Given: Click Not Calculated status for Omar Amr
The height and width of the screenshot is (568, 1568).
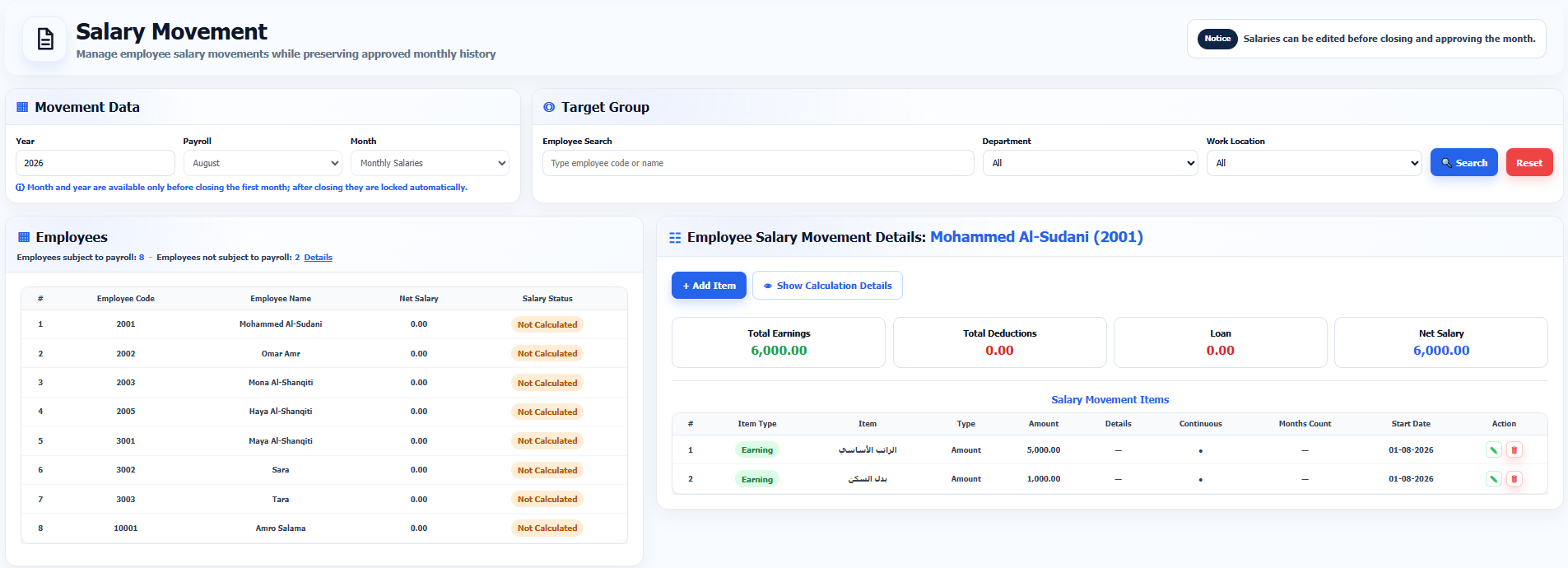Looking at the screenshot, I should click(x=547, y=354).
